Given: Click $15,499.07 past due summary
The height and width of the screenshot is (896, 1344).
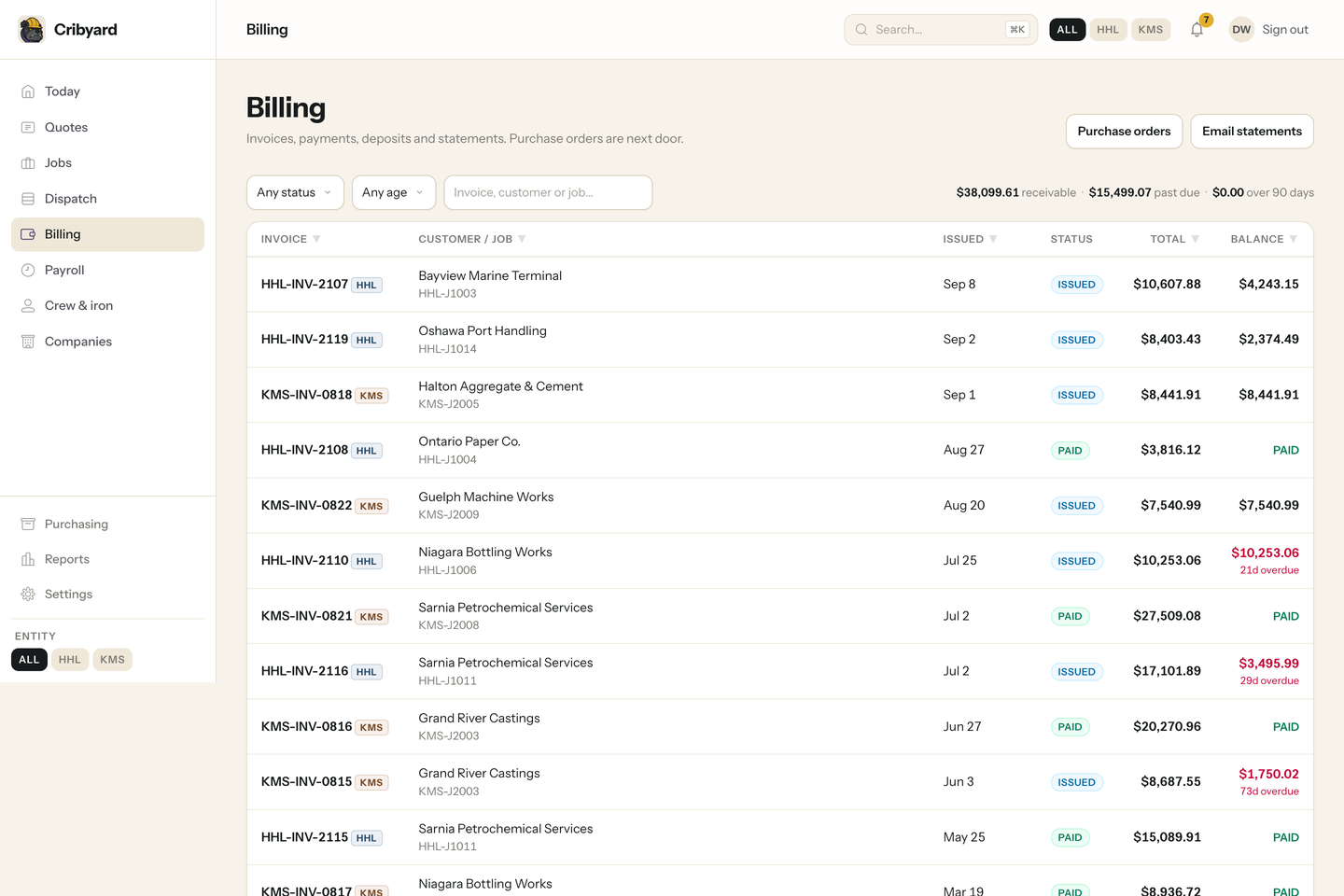Looking at the screenshot, I should (1144, 193).
